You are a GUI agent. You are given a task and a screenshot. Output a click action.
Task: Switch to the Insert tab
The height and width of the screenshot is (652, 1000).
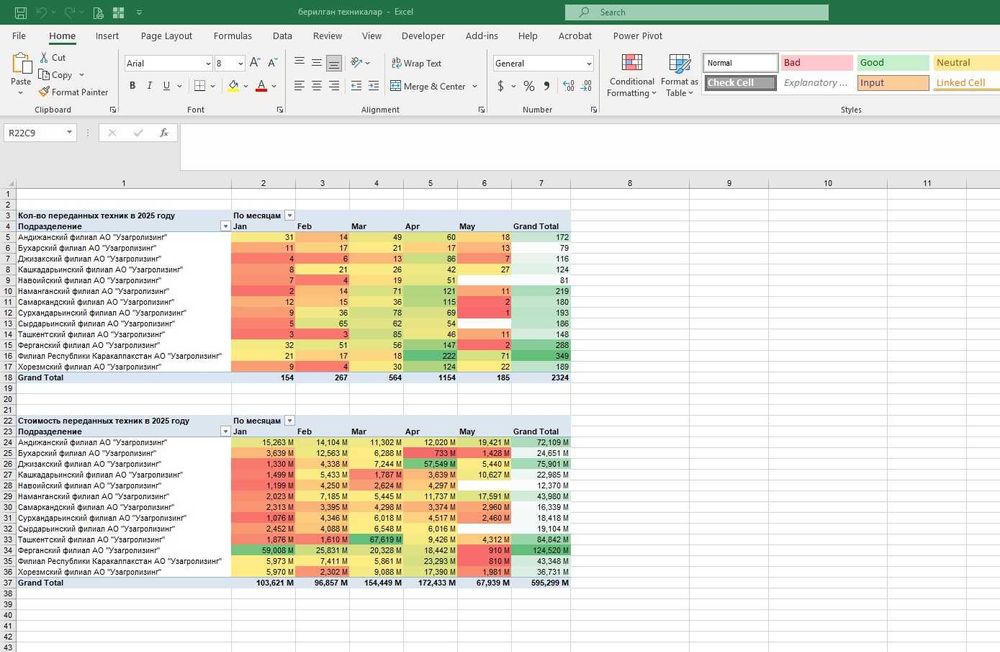[107, 36]
